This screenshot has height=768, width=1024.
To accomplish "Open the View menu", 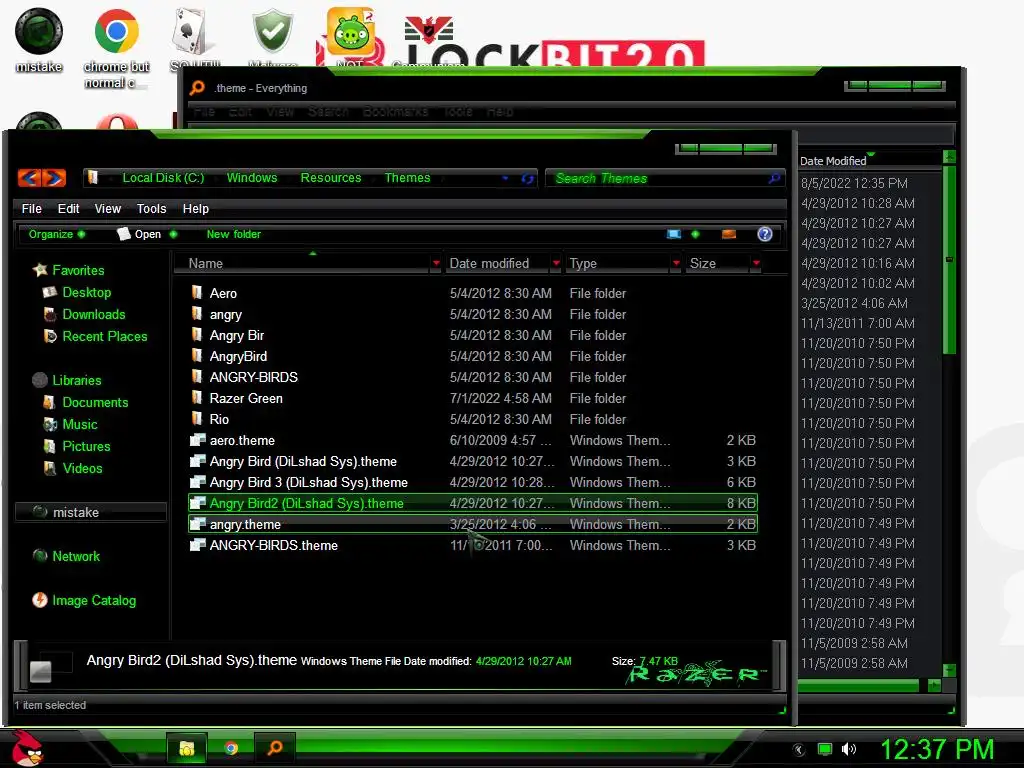I will tap(108, 209).
